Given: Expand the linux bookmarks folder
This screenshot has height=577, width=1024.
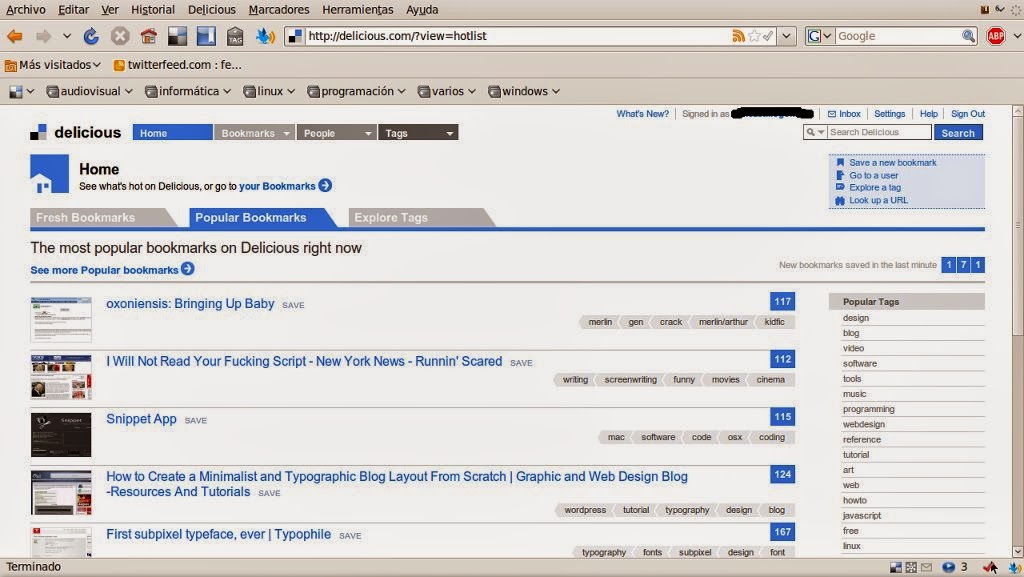Looking at the screenshot, I should pos(268,91).
